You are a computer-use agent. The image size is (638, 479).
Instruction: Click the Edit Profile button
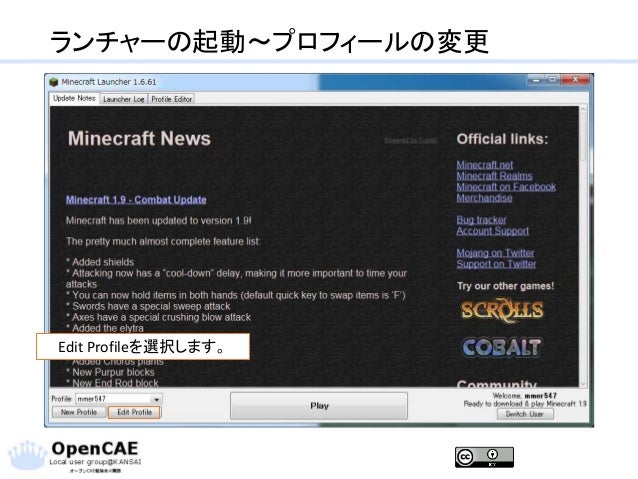click(134, 412)
